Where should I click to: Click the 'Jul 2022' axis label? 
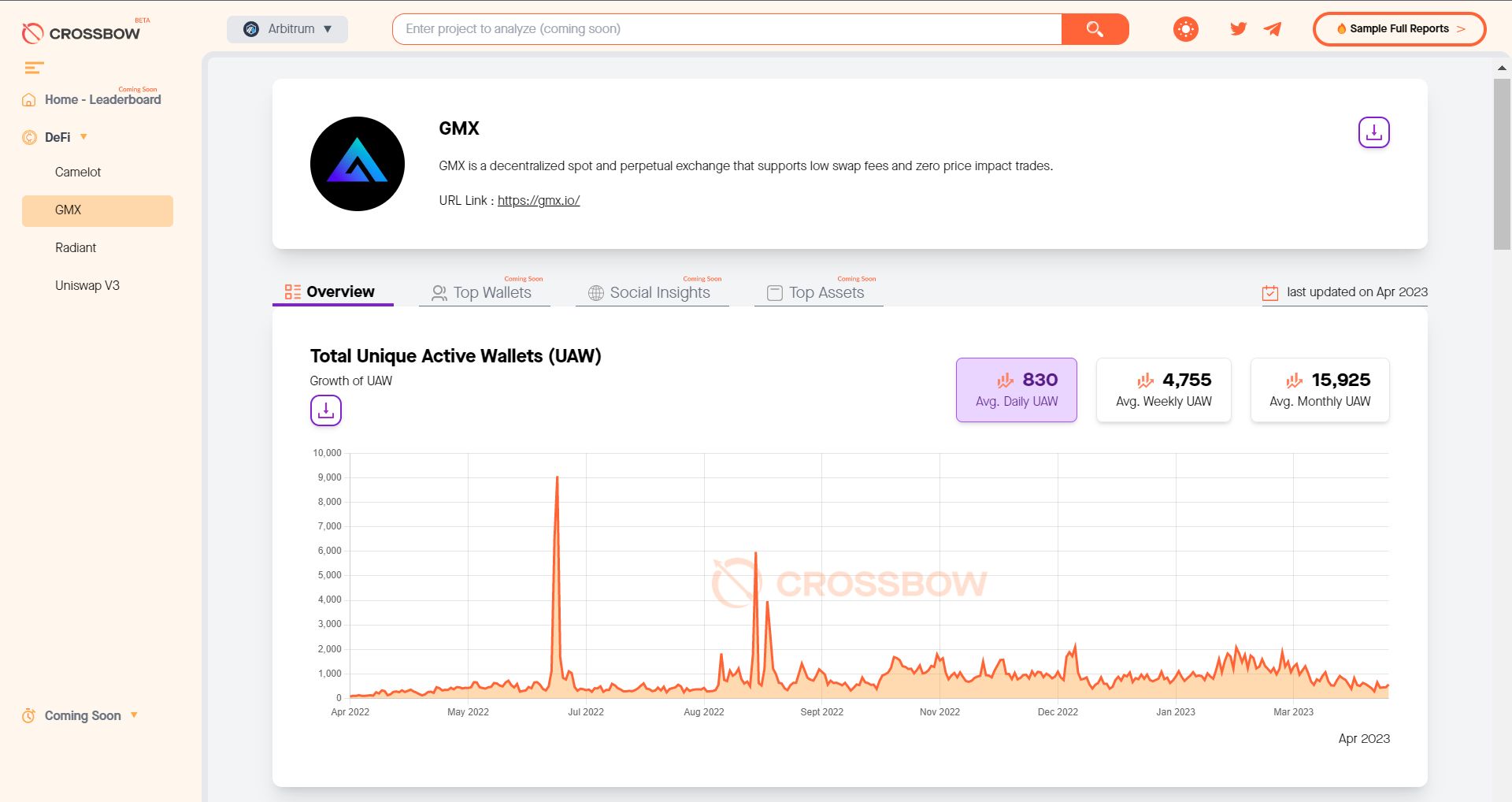(586, 712)
